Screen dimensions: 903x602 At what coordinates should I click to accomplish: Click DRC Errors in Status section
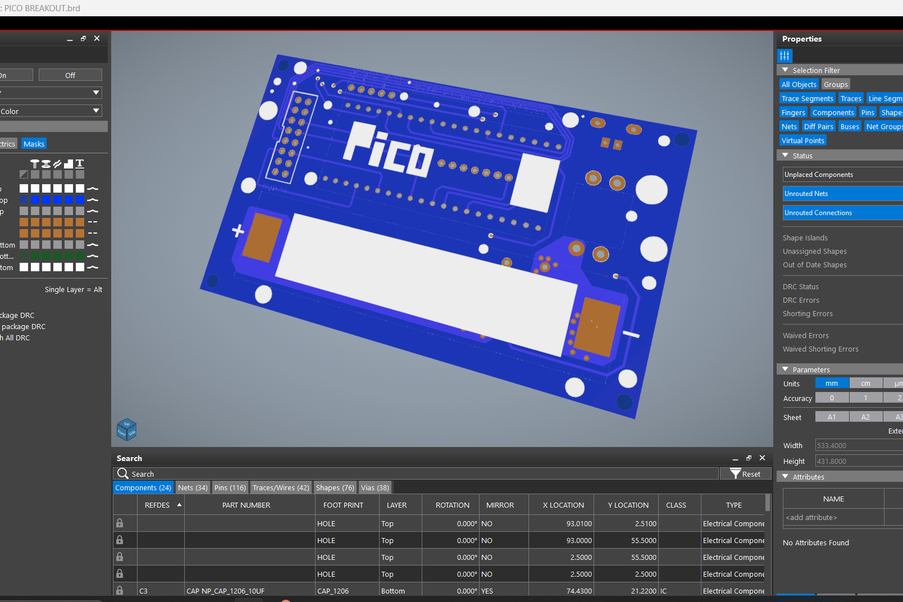tap(800, 300)
